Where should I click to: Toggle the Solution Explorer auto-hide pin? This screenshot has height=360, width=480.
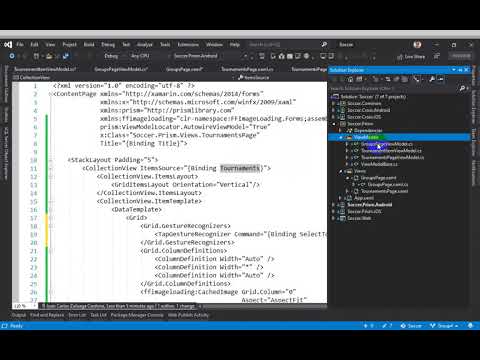[460, 70]
